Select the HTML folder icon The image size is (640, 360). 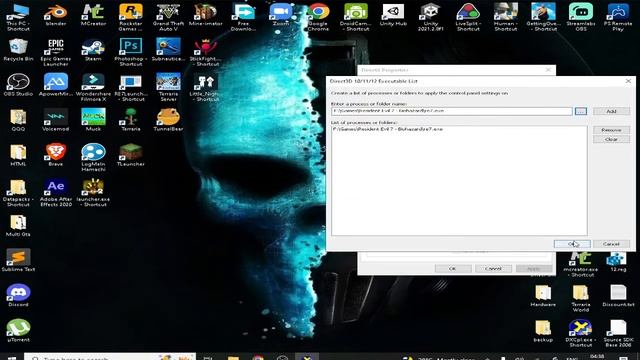[18, 155]
